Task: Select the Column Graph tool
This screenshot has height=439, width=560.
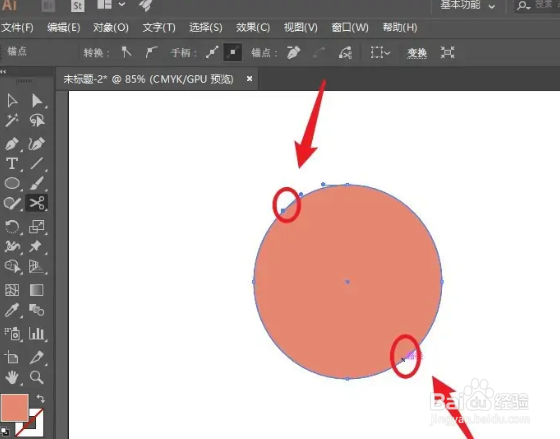Action: click(37, 333)
